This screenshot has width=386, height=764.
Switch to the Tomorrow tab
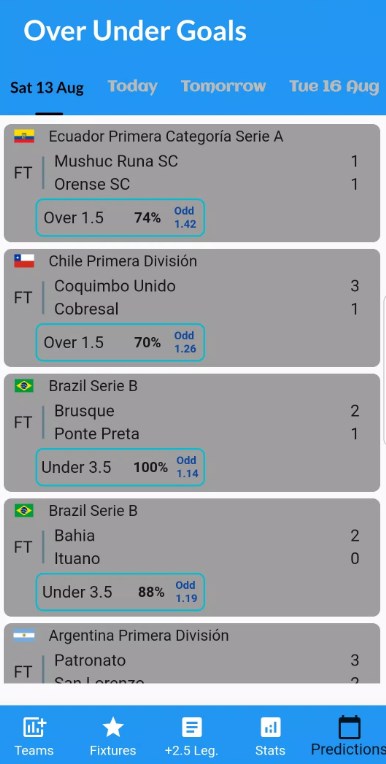pos(223,87)
